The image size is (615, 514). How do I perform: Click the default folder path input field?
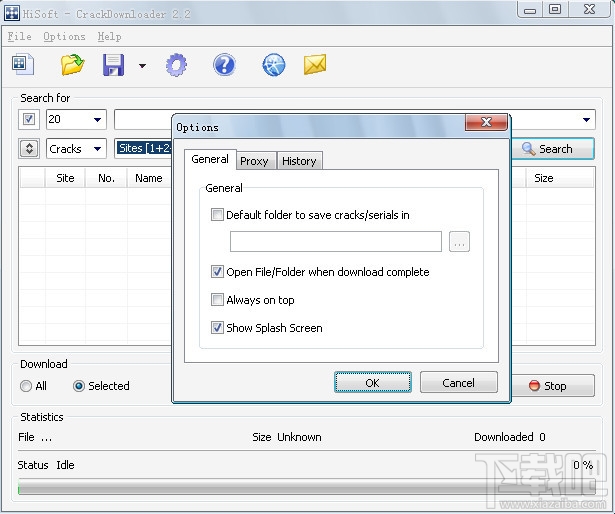point(336,241)
